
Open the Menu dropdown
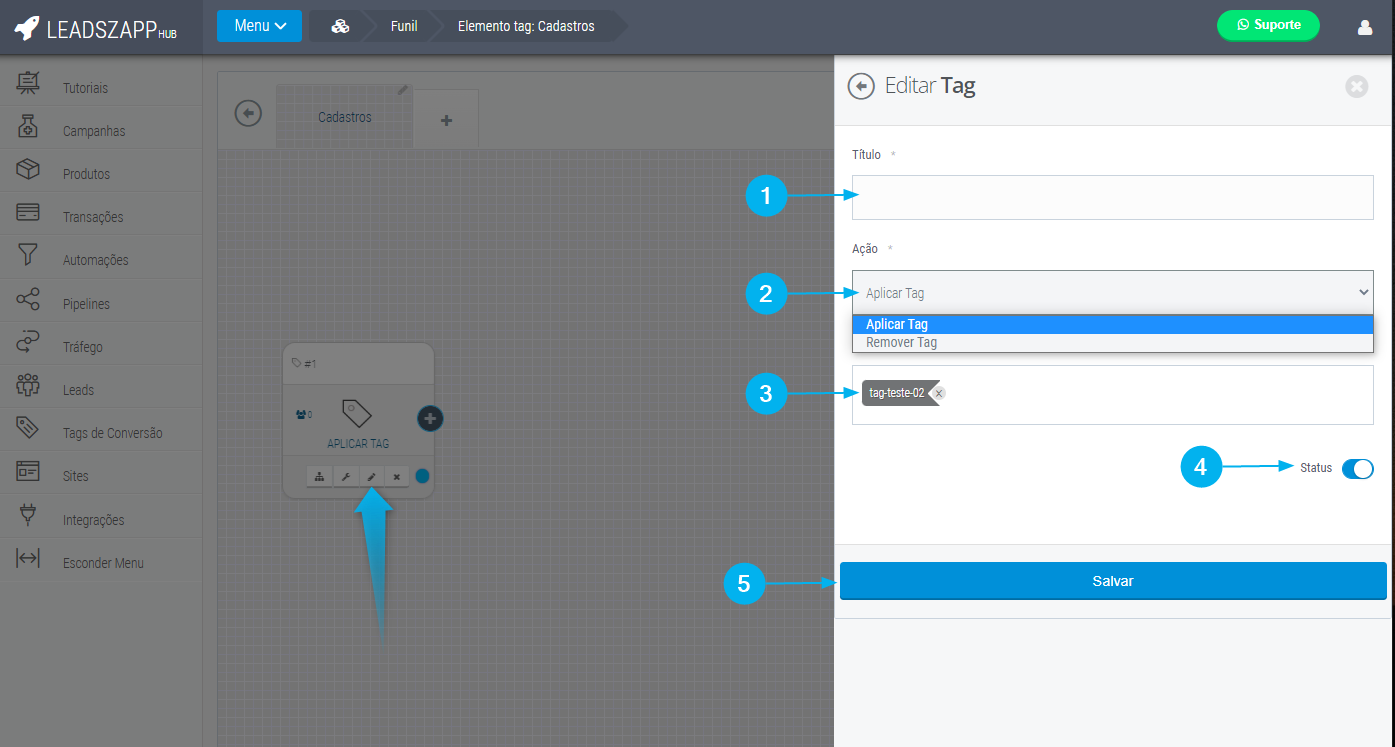[x=259, y=26]
